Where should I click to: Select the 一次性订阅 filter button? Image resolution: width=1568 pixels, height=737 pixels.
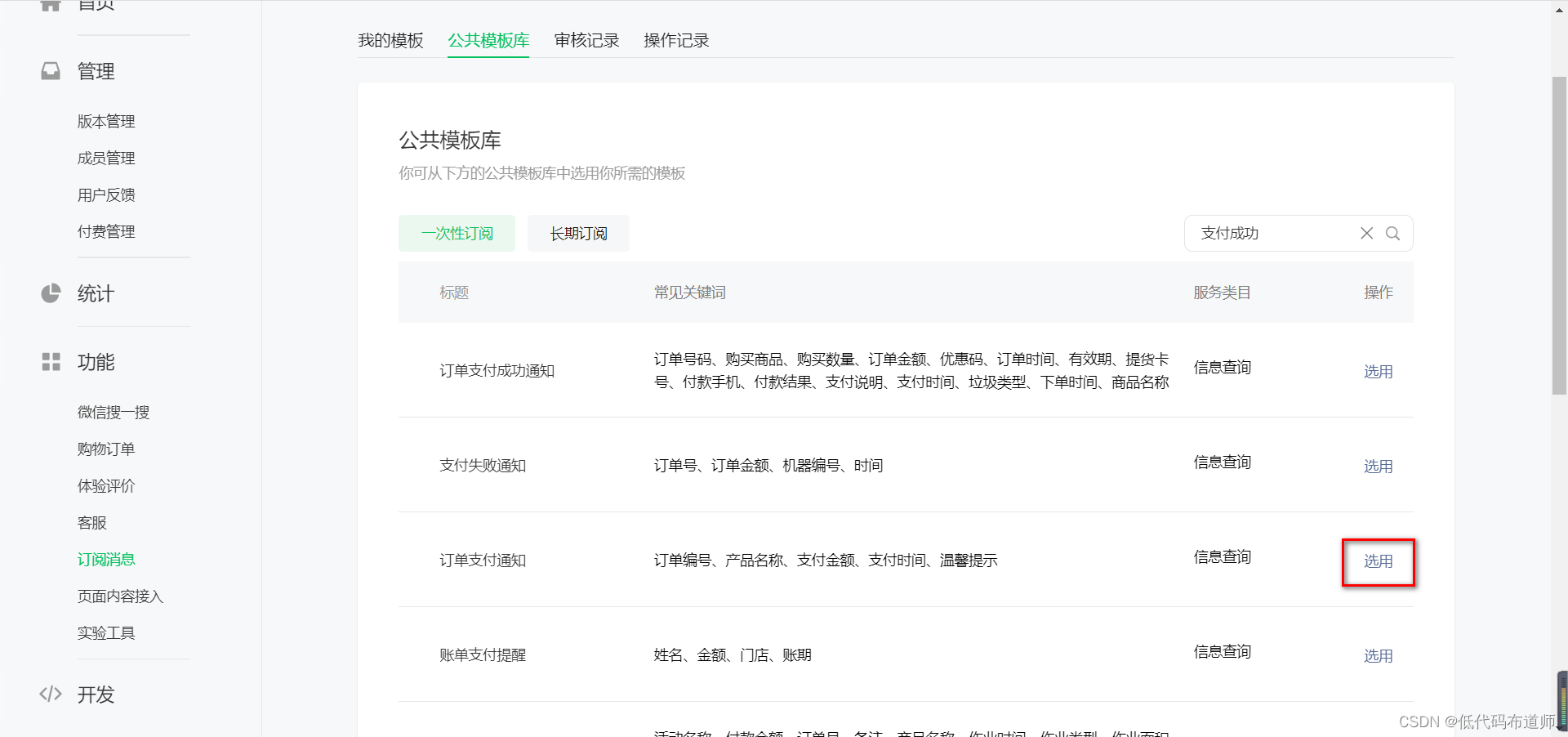pyautogui.click(x=457, y=233)
